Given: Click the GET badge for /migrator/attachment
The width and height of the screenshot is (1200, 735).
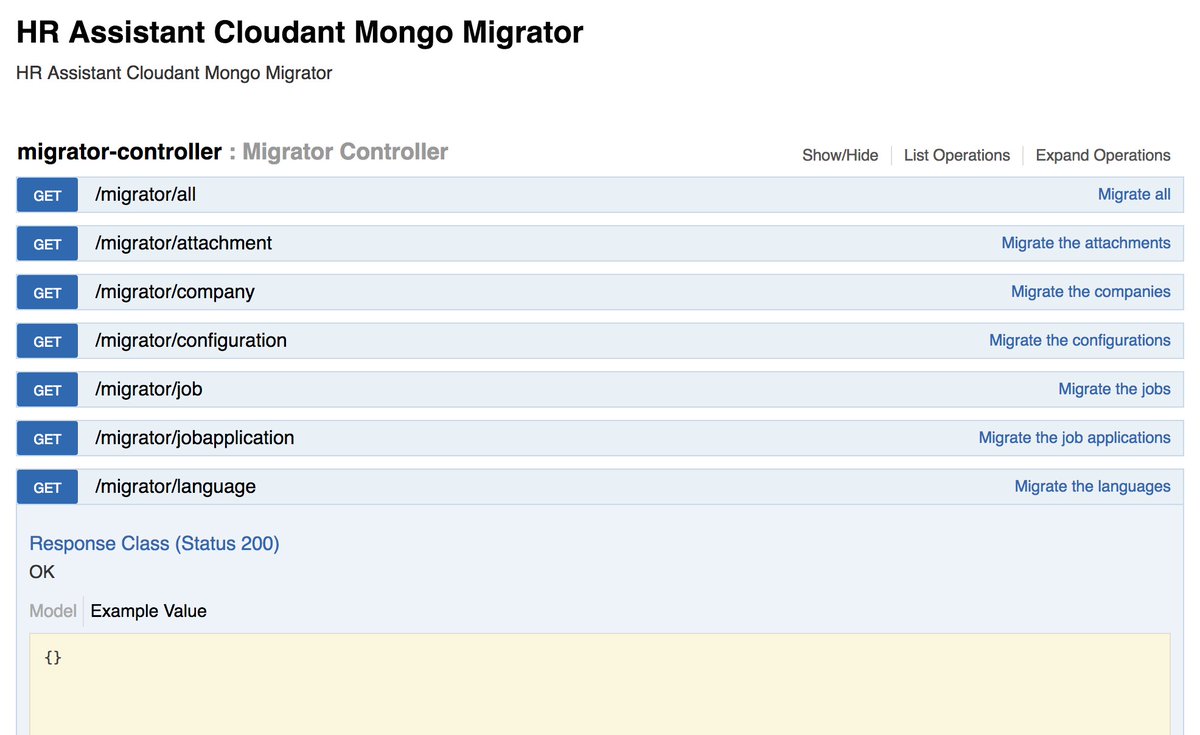Looking at the screenshot, I should pos(46,243).
